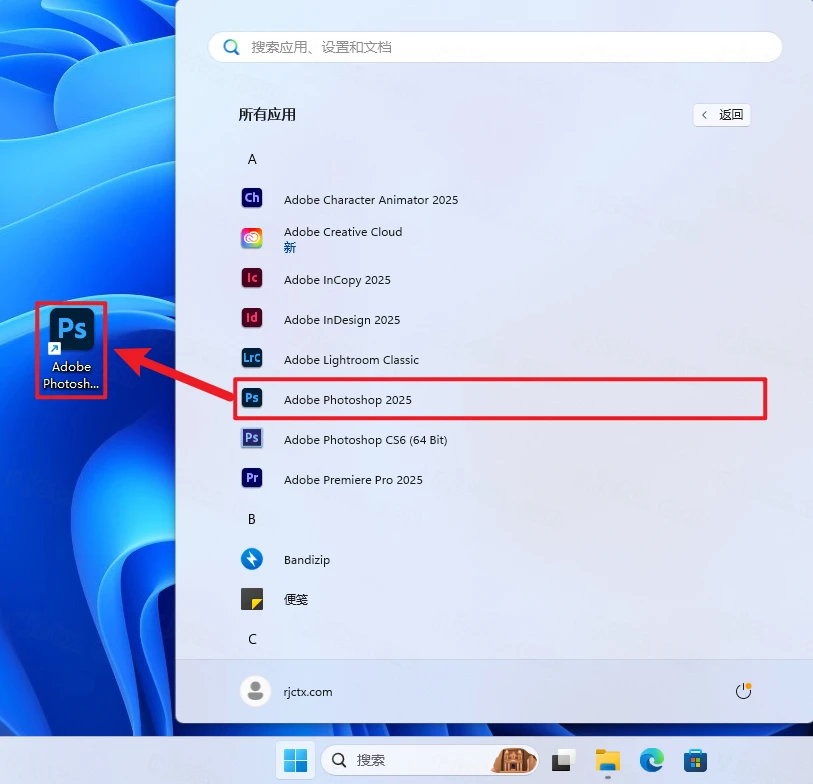Viewport: 813px width, 784px height.
Task: Click the 返回 back button
Action: 721,115
